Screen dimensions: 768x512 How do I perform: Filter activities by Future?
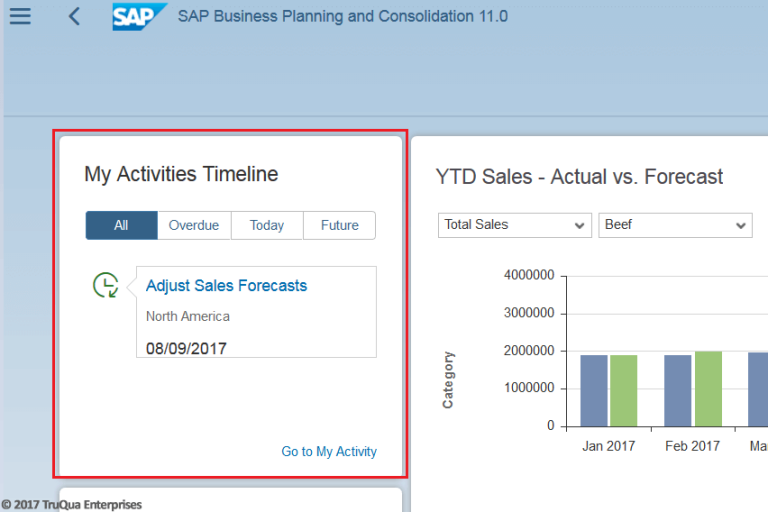[339, 225]
